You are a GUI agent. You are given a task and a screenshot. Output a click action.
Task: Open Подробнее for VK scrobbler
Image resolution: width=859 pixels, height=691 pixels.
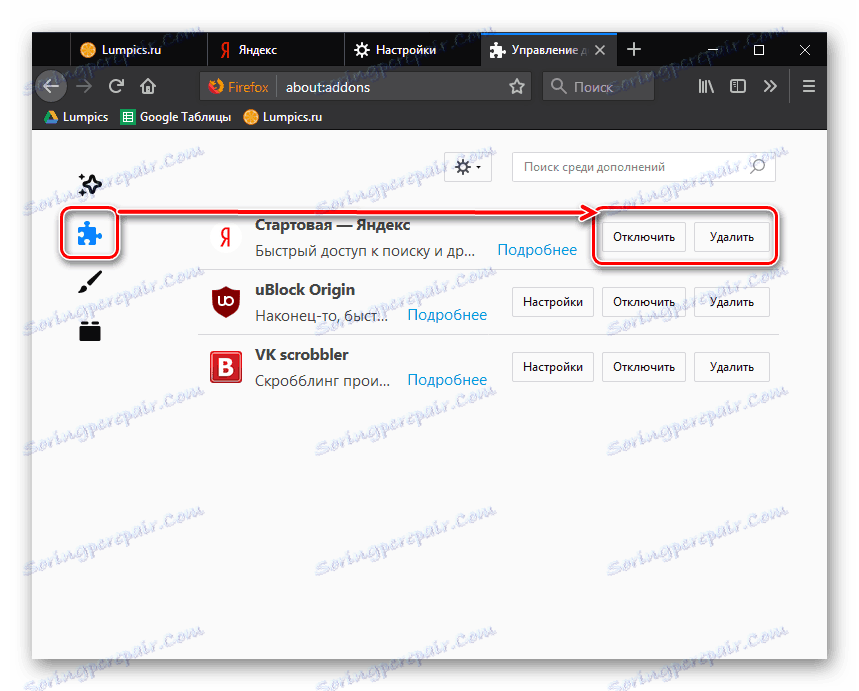[447, 380]
